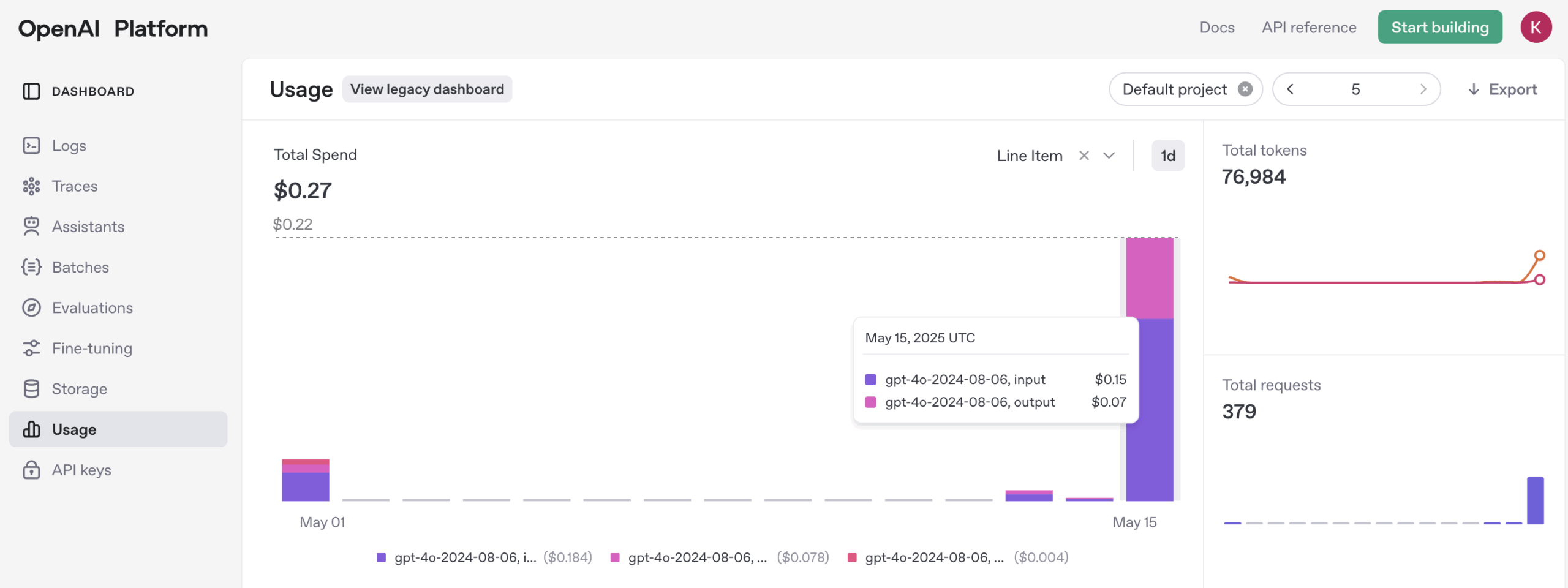Toggle purple gpt-4o input legend swatch
Screen dimensions: 1568x588
coord(381,557)
